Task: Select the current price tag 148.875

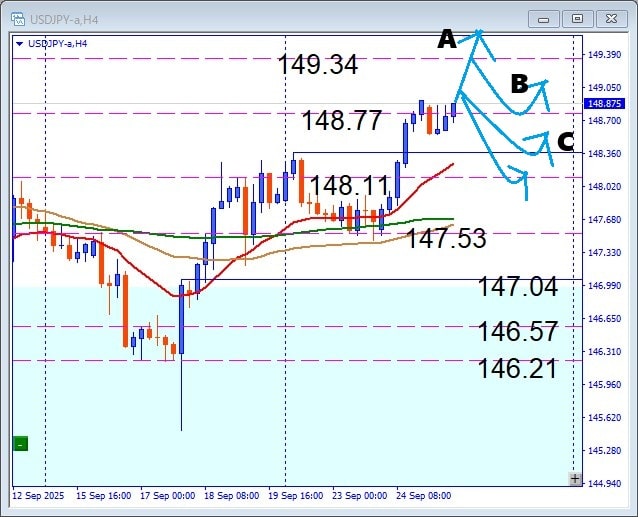Action: [606, 103]
